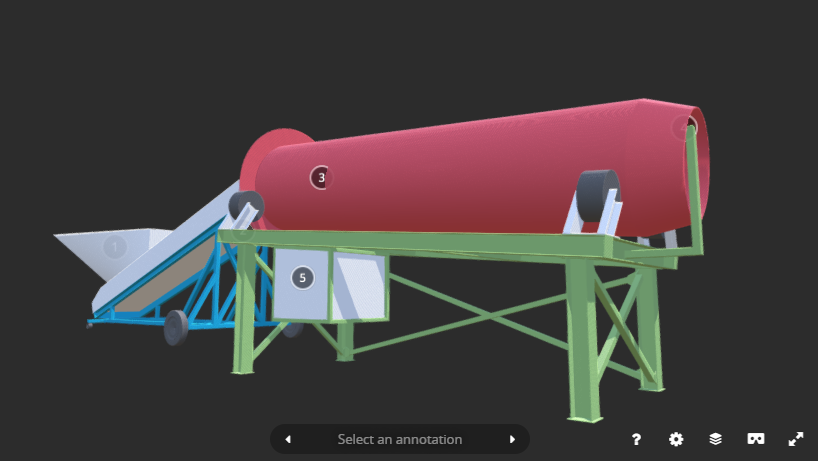Select annotation marker 3 on red drum

(x=320, y=178)
